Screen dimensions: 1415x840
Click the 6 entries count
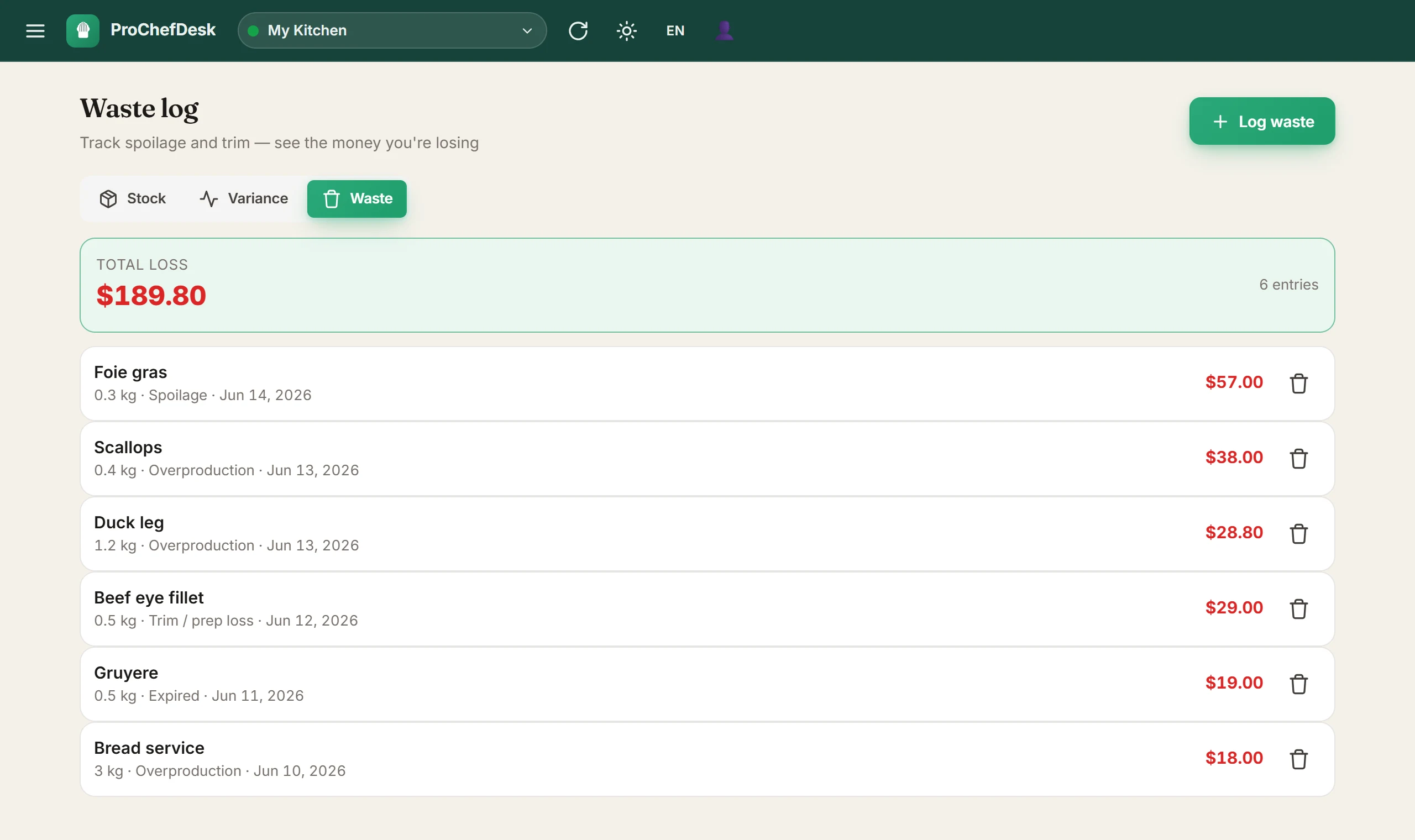coord(1288,285)
